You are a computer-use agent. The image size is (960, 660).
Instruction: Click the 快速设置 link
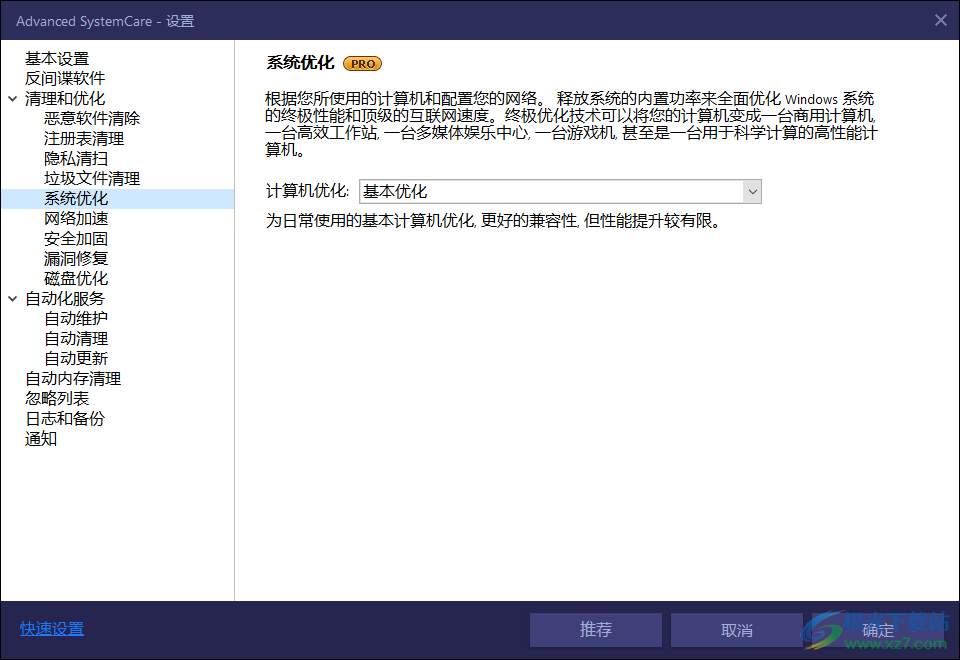(x=51, y=629)
